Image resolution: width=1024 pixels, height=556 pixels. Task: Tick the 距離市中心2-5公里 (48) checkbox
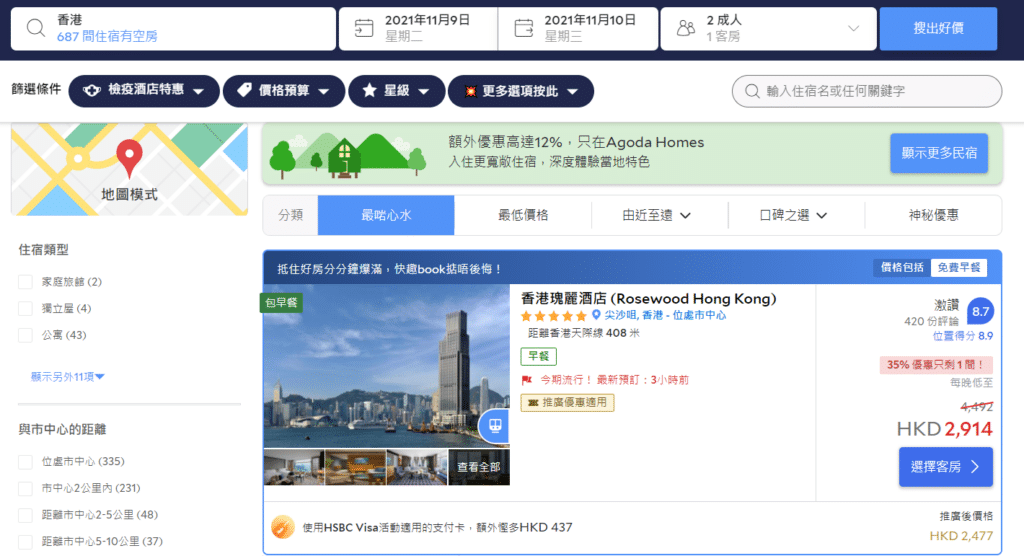[25, 515]
